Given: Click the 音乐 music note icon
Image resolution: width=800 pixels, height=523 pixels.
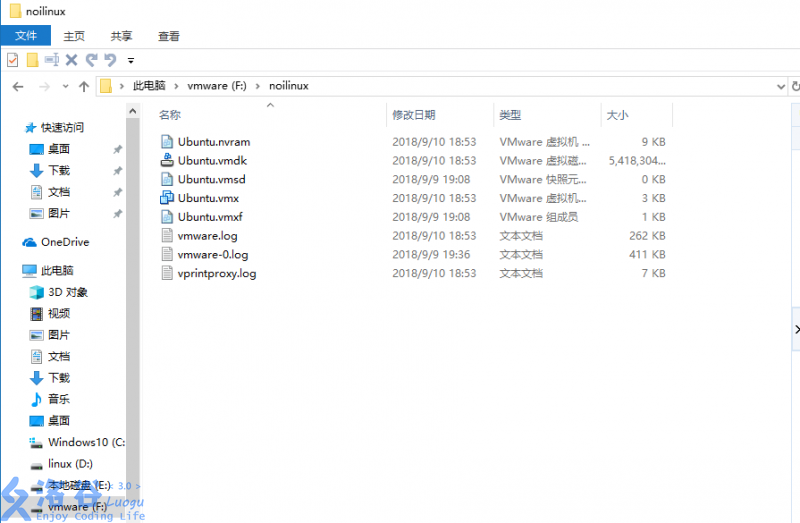Looking at the screenshot, I should [x=36, y=400].
